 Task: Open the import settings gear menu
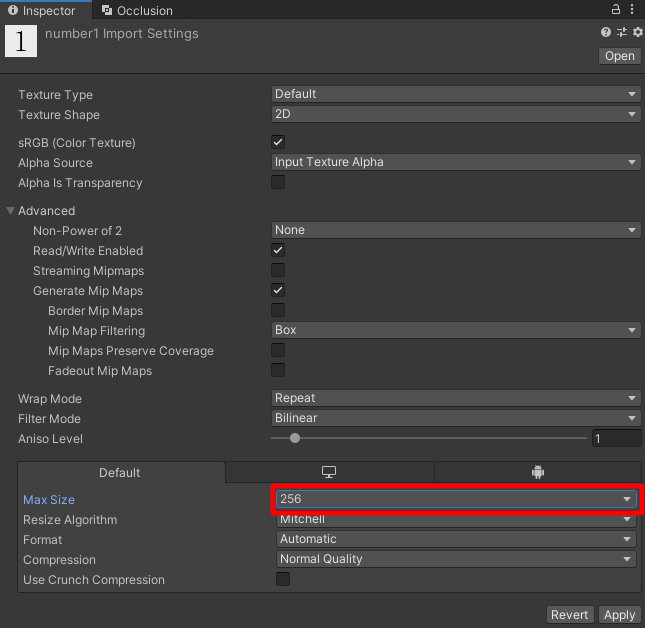[637, 33]
